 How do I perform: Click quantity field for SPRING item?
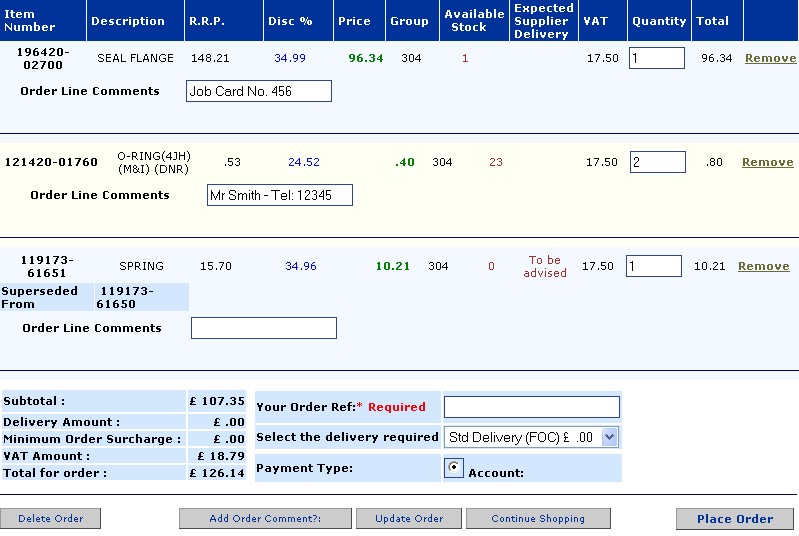point(653,266)
